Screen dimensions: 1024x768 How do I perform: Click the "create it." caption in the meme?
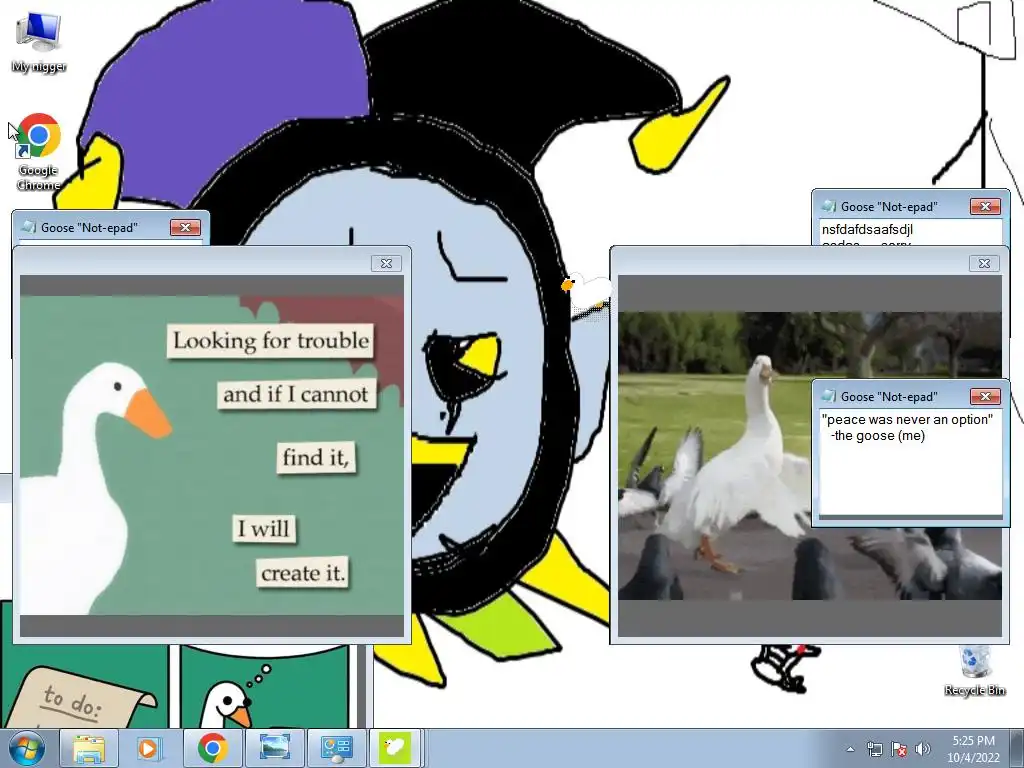tap(302, 573)
